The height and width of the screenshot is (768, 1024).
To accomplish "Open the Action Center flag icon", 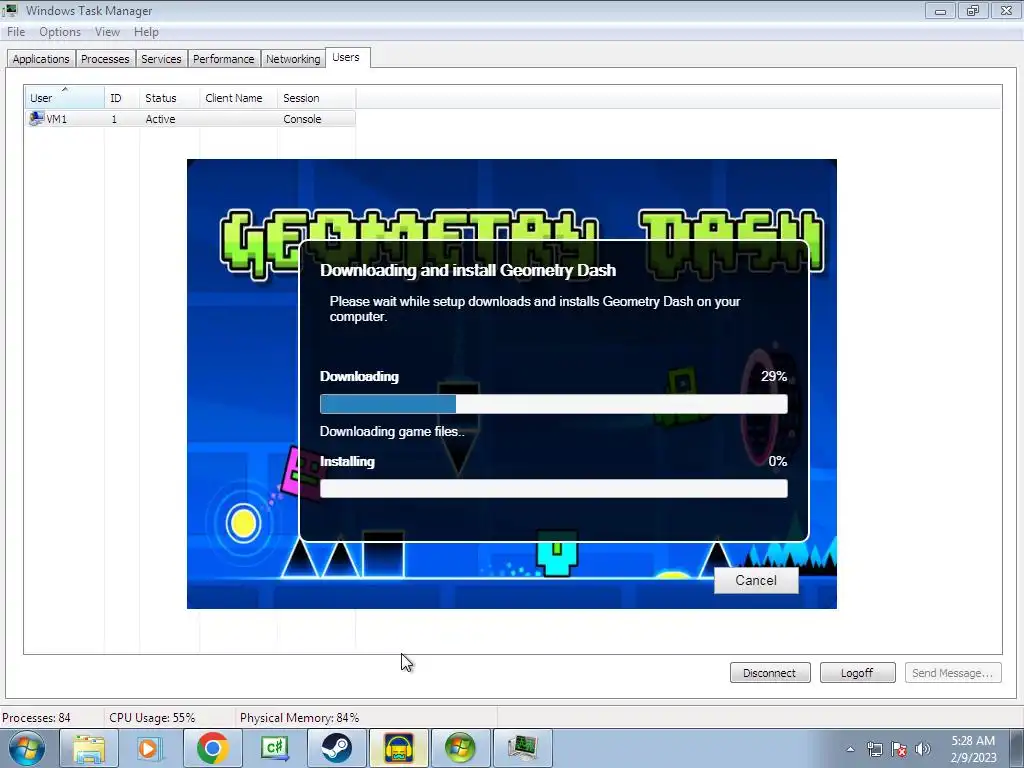I will (899, 749).
